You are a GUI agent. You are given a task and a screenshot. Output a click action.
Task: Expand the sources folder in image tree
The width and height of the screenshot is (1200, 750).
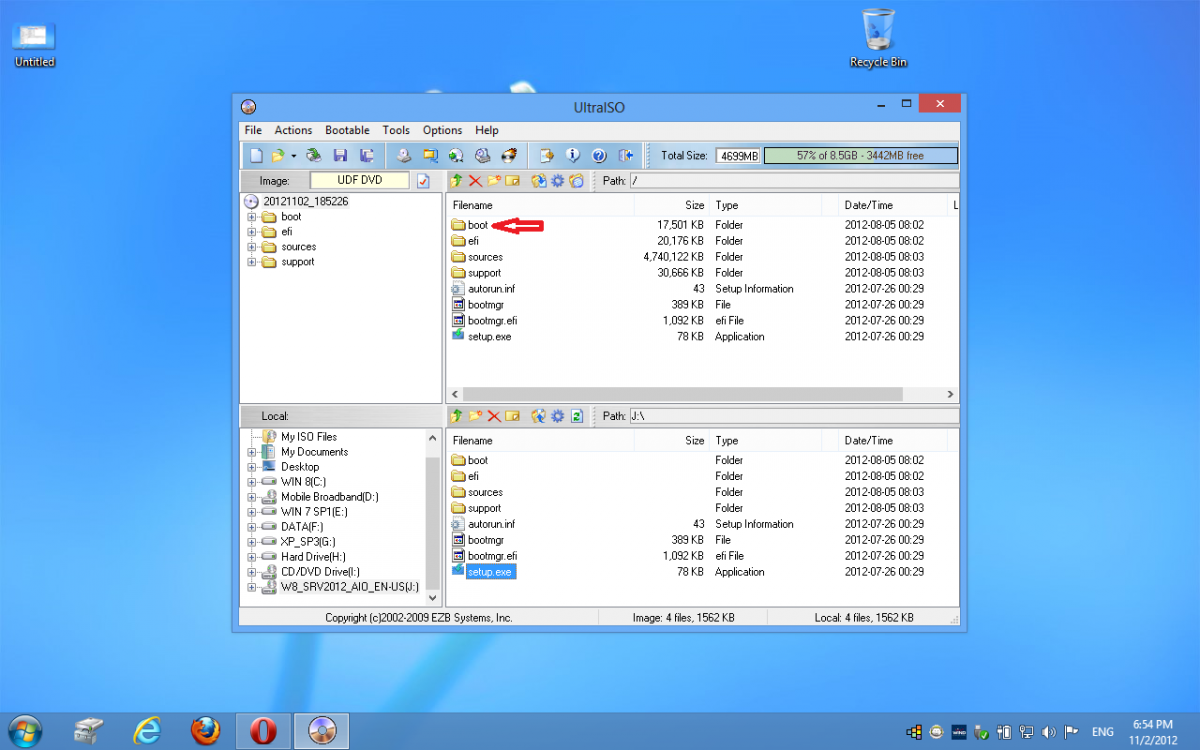tap(252, 247)
